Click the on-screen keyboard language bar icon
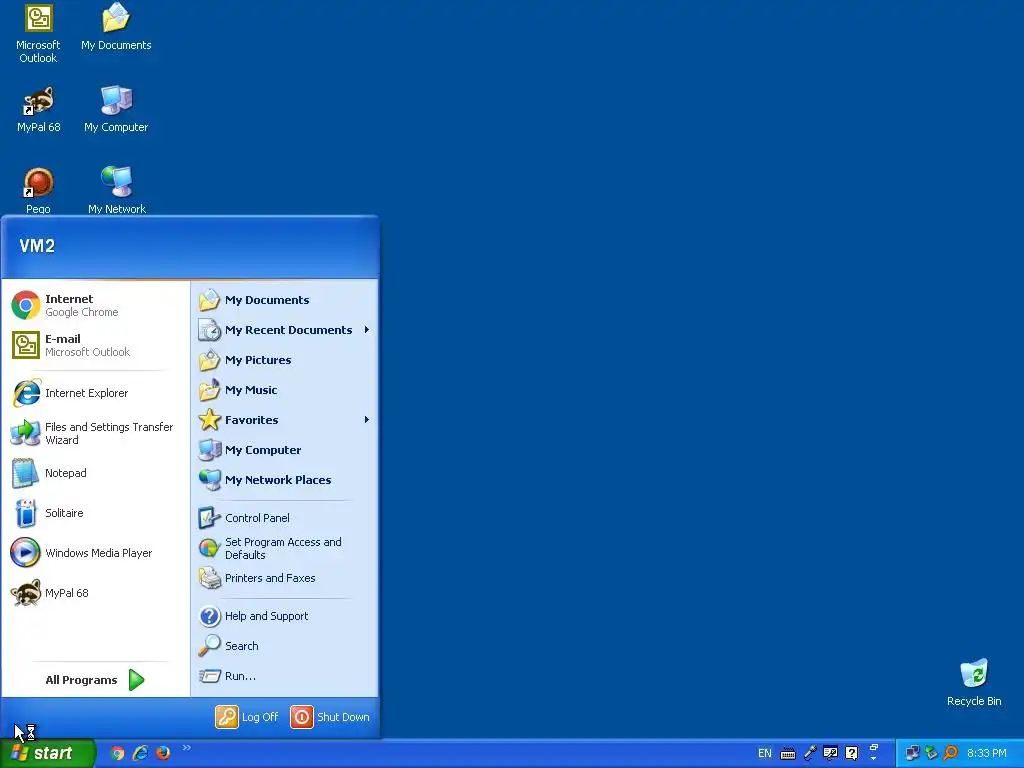 pyautogui.click(x=788, y=754)
